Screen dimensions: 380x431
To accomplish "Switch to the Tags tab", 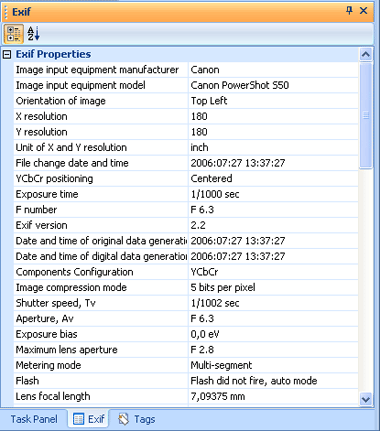I will click(137, 419).
